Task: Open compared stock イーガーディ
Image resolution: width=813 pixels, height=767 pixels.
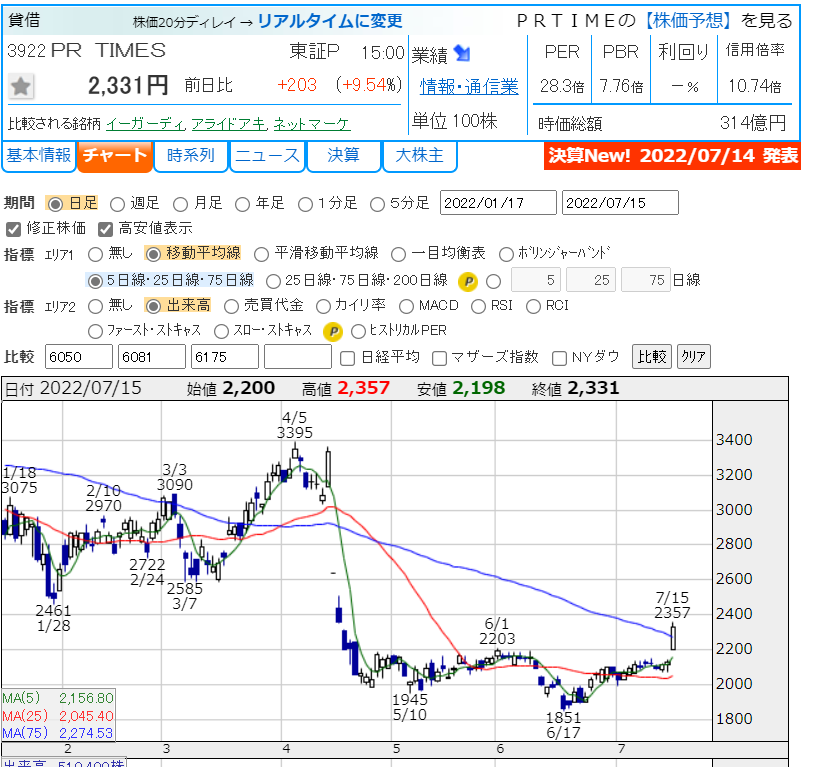Action: click(x=146, y=124)
